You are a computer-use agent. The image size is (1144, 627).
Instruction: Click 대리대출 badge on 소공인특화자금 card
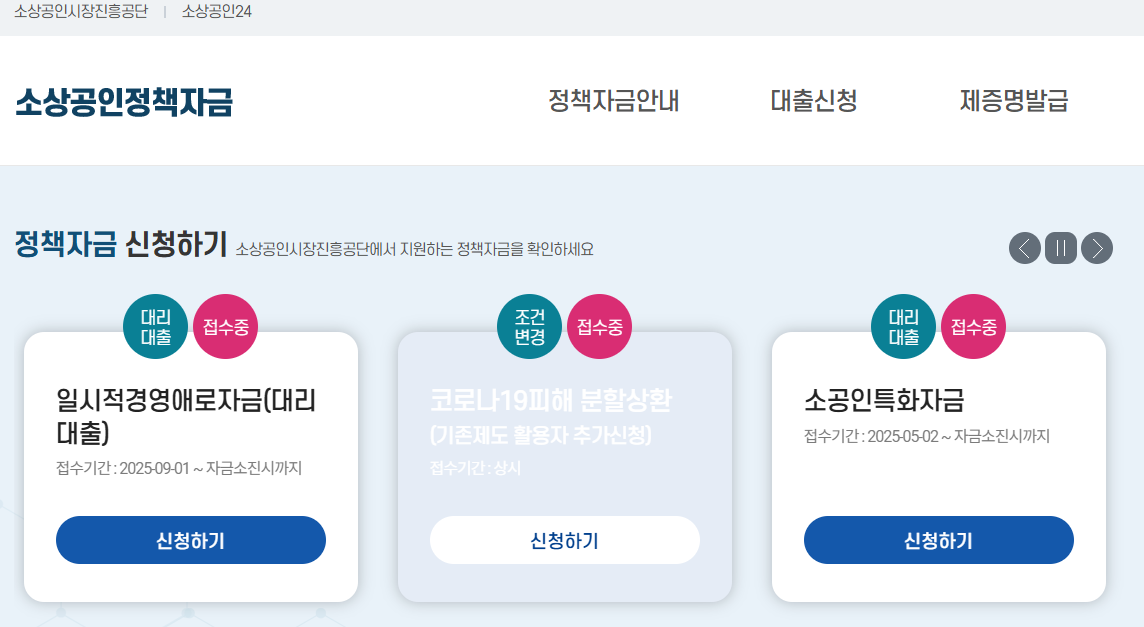[x=903, y=327]
